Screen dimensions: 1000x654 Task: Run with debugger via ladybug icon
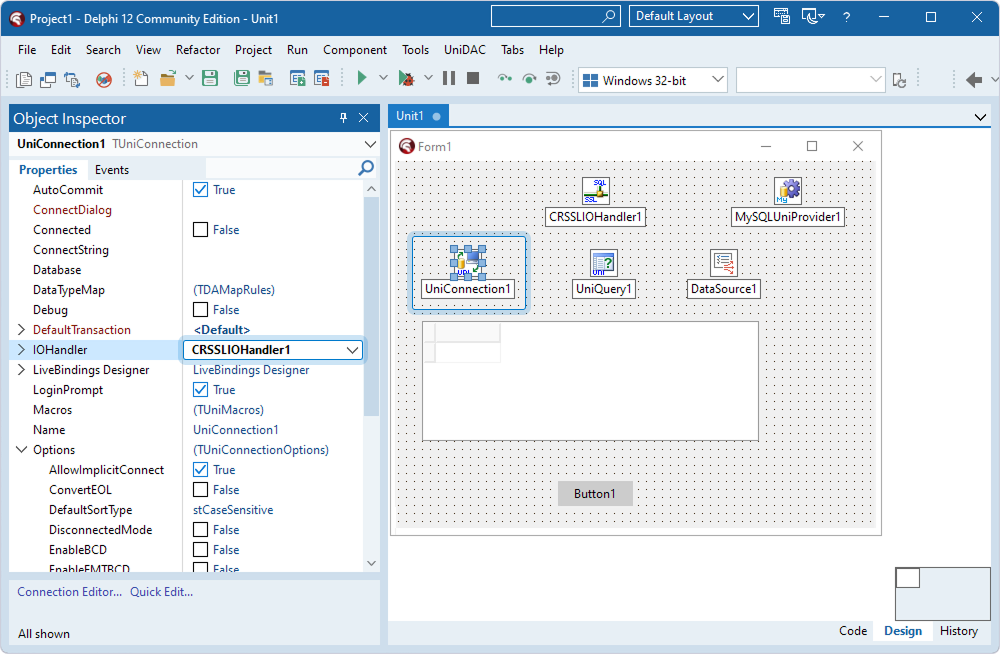coord(406,78)
